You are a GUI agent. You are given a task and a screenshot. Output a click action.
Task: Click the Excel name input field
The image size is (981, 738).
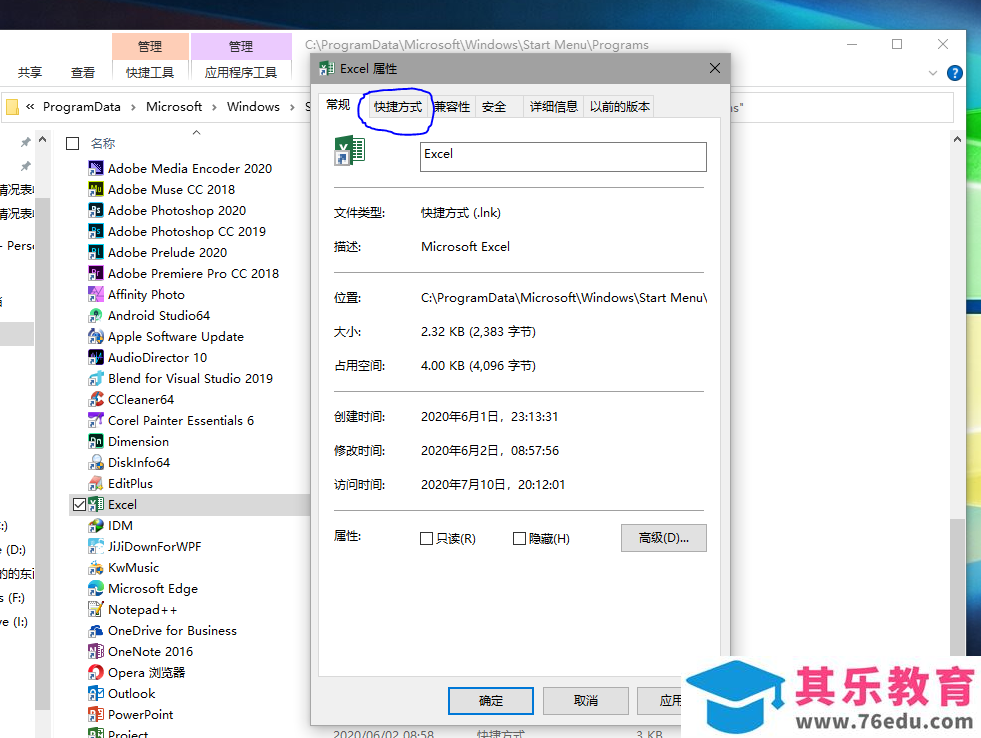point(563,157)
